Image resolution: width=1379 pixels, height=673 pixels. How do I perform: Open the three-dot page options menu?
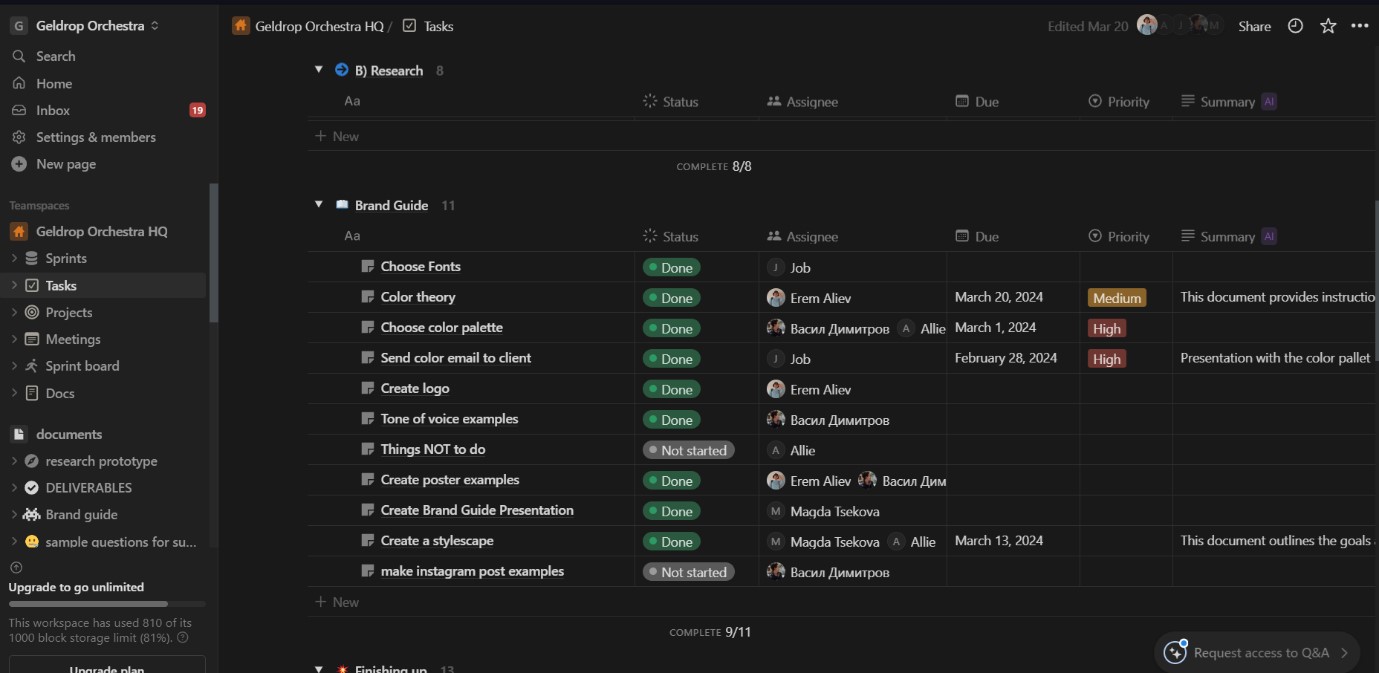click(1359, 27)
